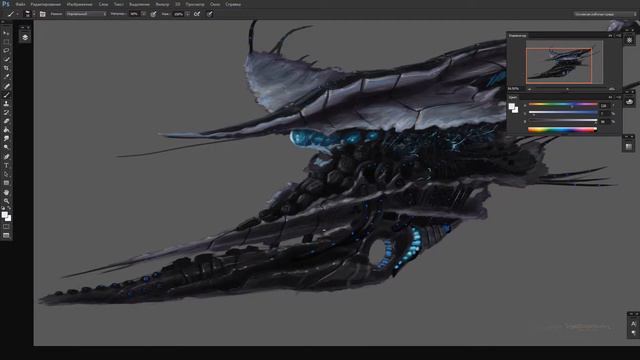Open the Navigator panel menu

tap(618, 36)
